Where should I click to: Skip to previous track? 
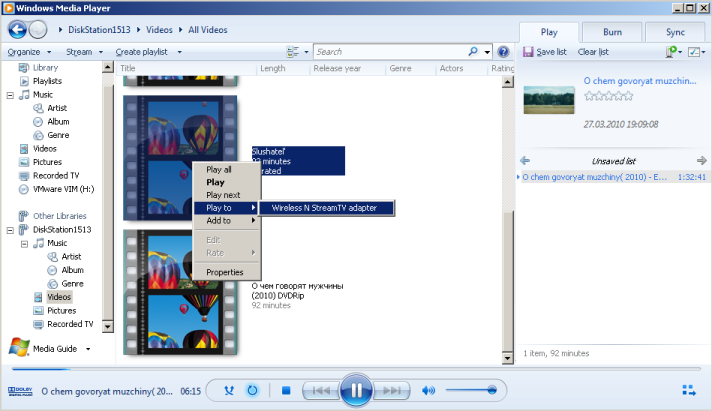[321, 390]
